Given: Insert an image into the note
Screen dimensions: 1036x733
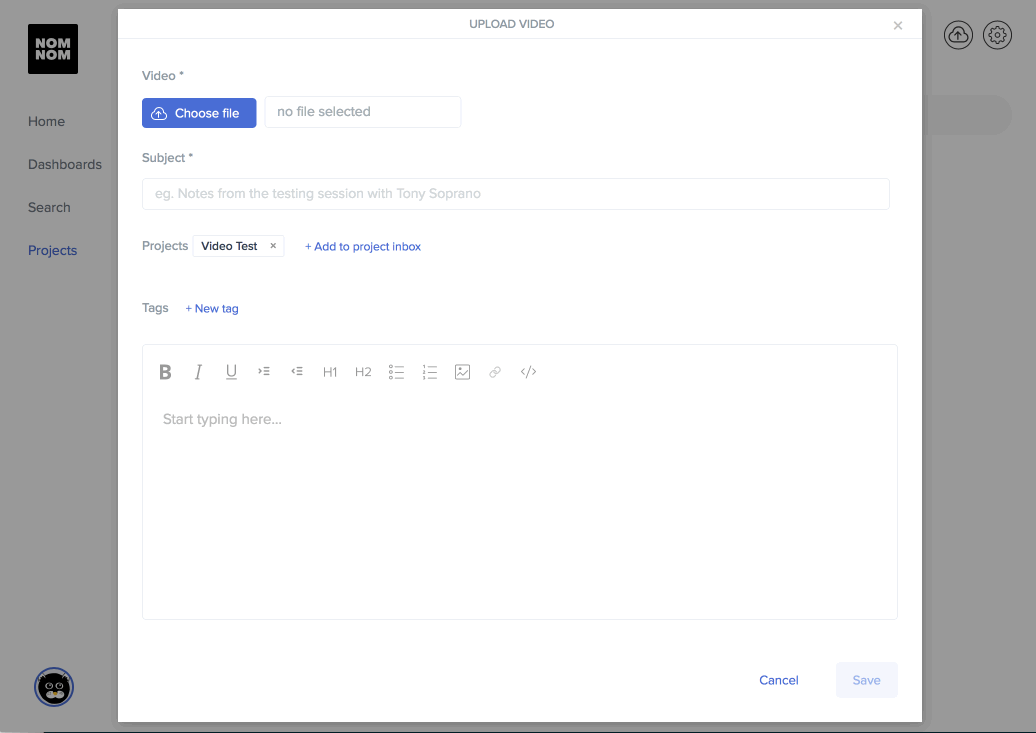Looking at the screenshot, I should (x=462, y=372).
